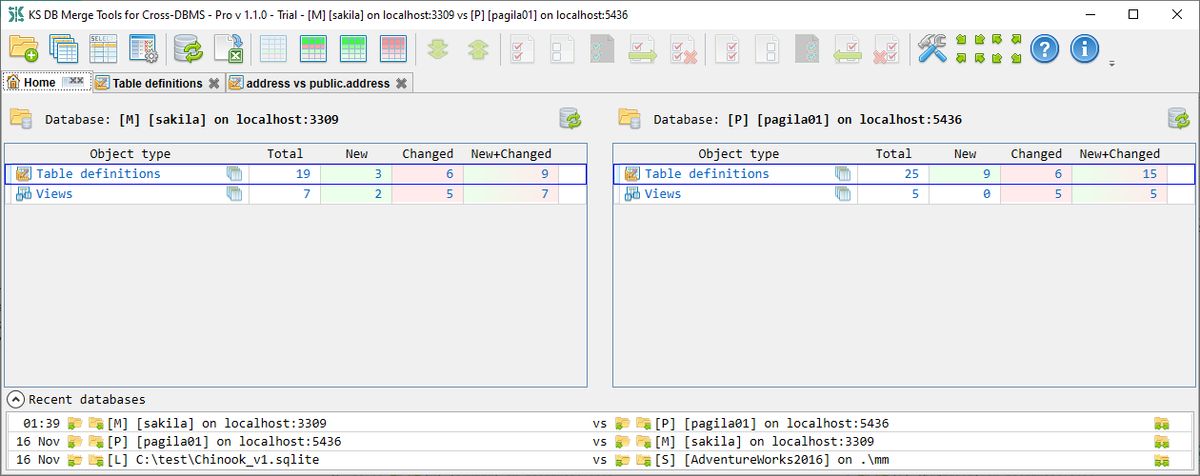Click the blue help question mark icon

coord(1044,48)
